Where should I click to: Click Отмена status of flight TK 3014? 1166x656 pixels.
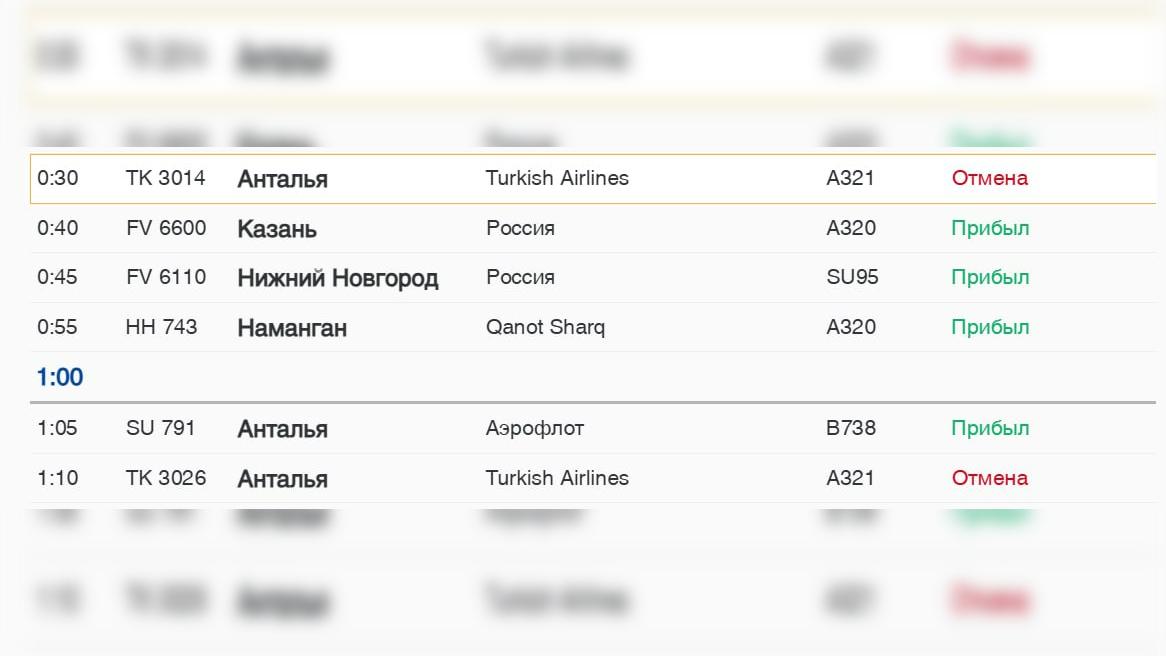pos(989,178)
